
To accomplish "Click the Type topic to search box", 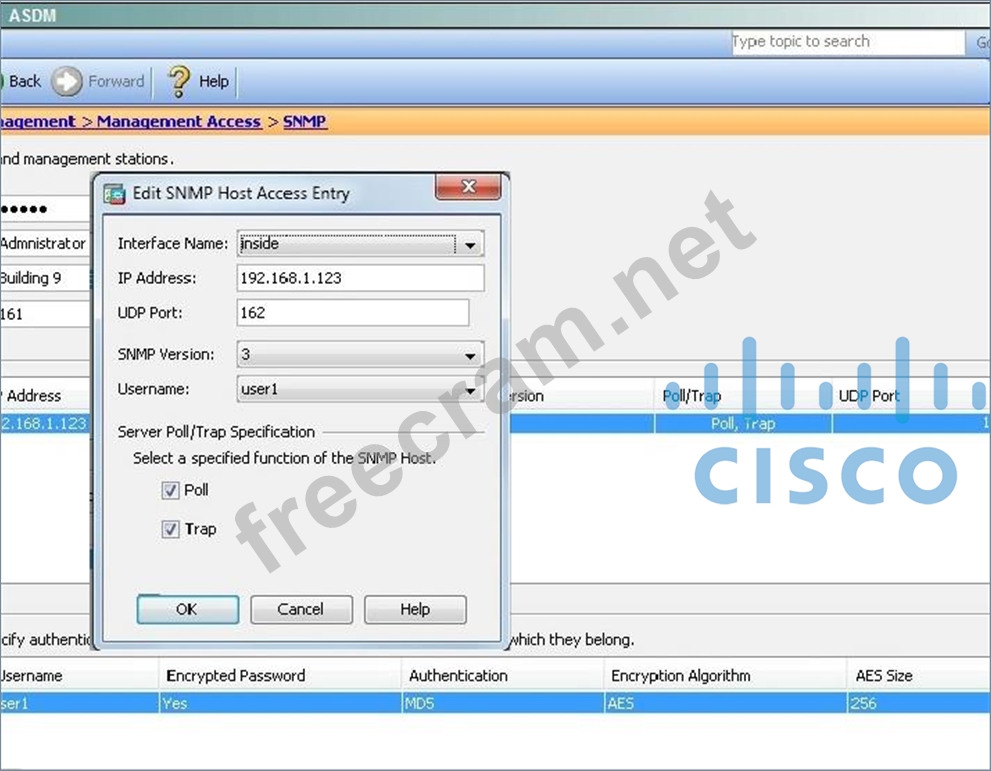I will pyautogui.click(x=846, y=42).
